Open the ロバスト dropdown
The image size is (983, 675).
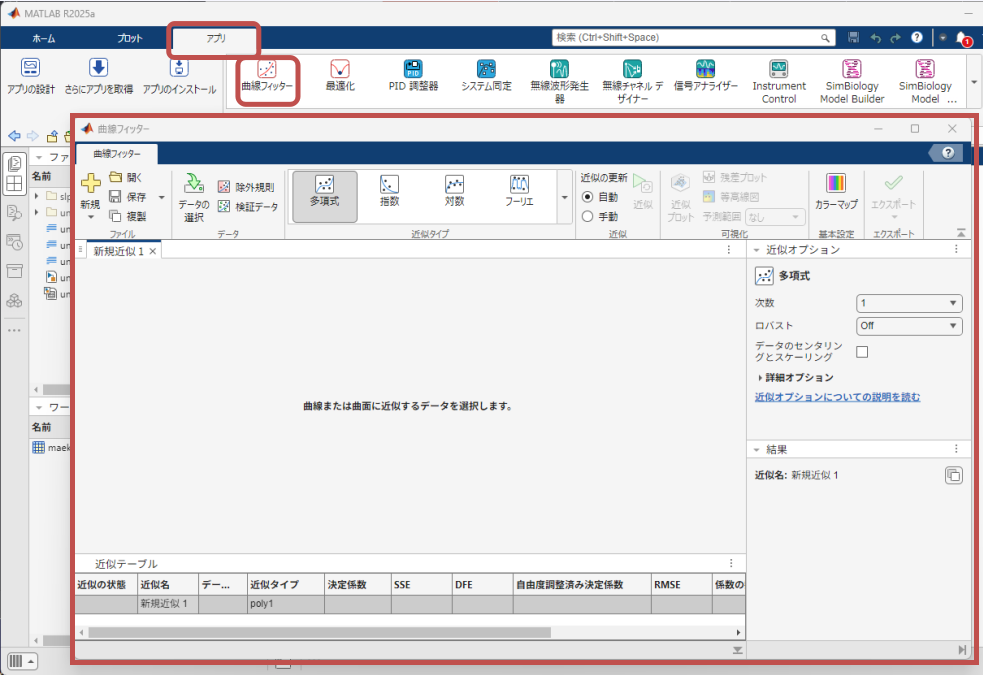[x=909, y=326]
